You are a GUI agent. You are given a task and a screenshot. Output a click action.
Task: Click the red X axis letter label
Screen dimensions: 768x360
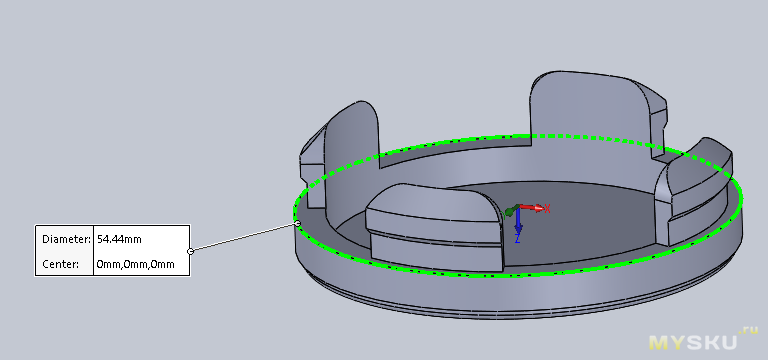pyautogui.click(x=548, y=209)
